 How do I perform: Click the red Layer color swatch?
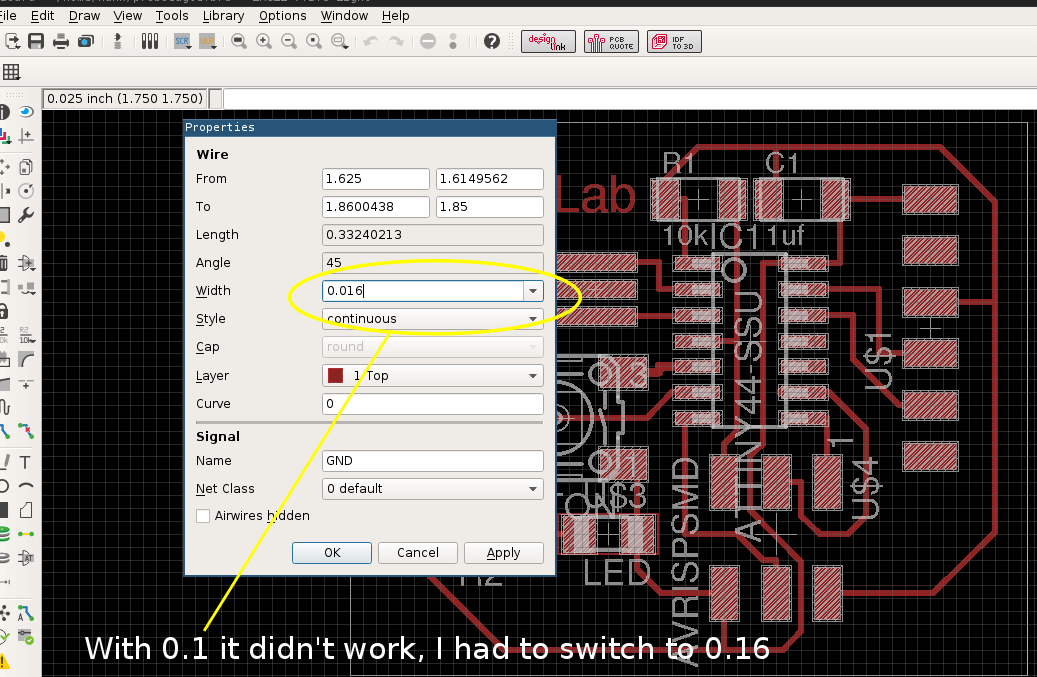click(335, 376)
